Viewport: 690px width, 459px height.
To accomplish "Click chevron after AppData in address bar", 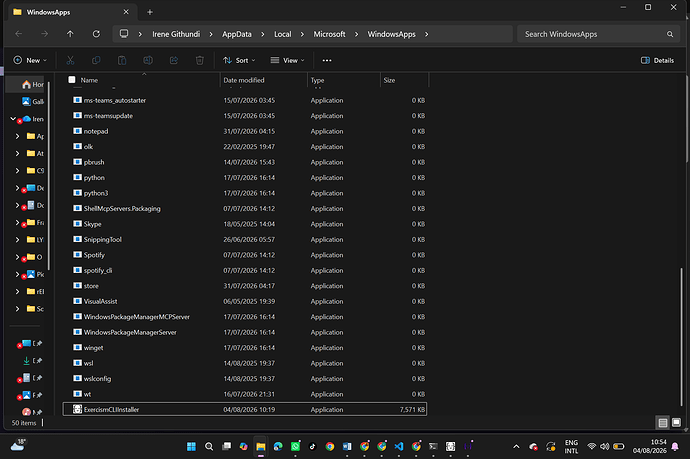I will click(x=262, y=34).
